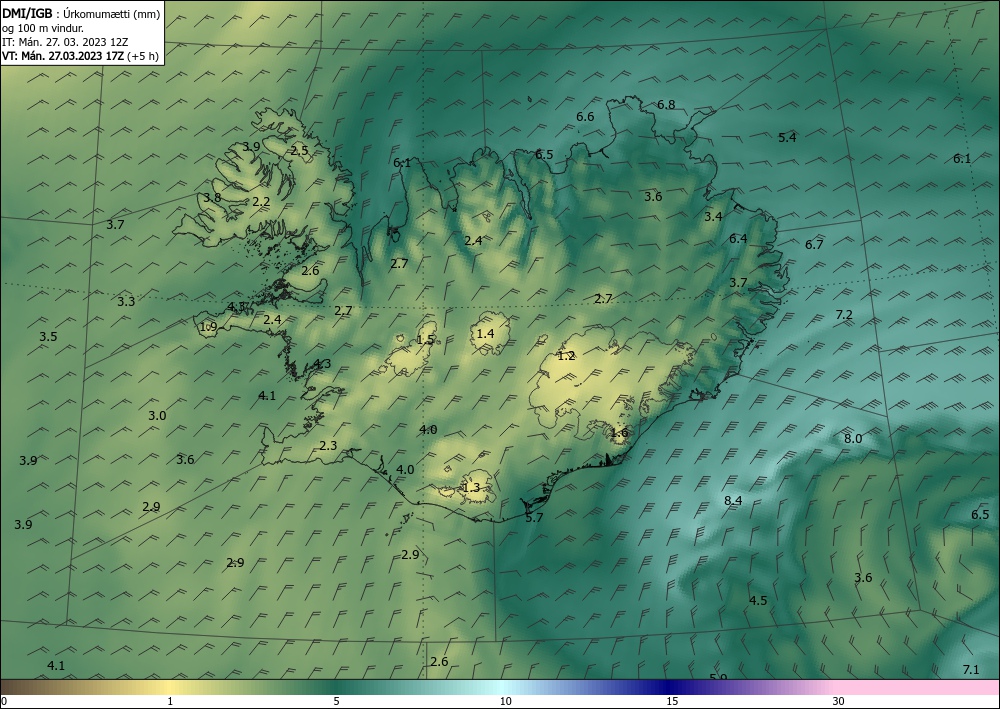Click the 6.8 value on the map

click(666, 105)
